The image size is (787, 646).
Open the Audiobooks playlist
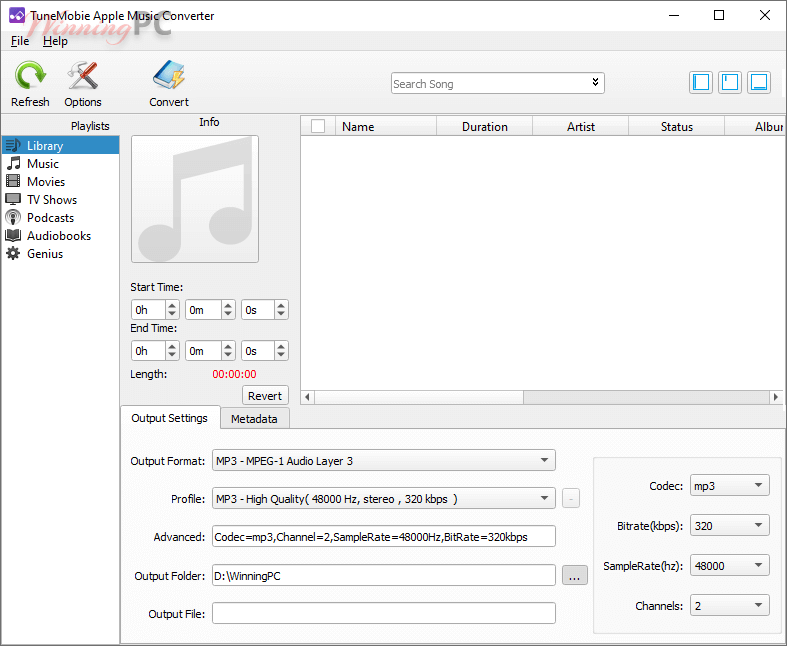pos(60,236)
